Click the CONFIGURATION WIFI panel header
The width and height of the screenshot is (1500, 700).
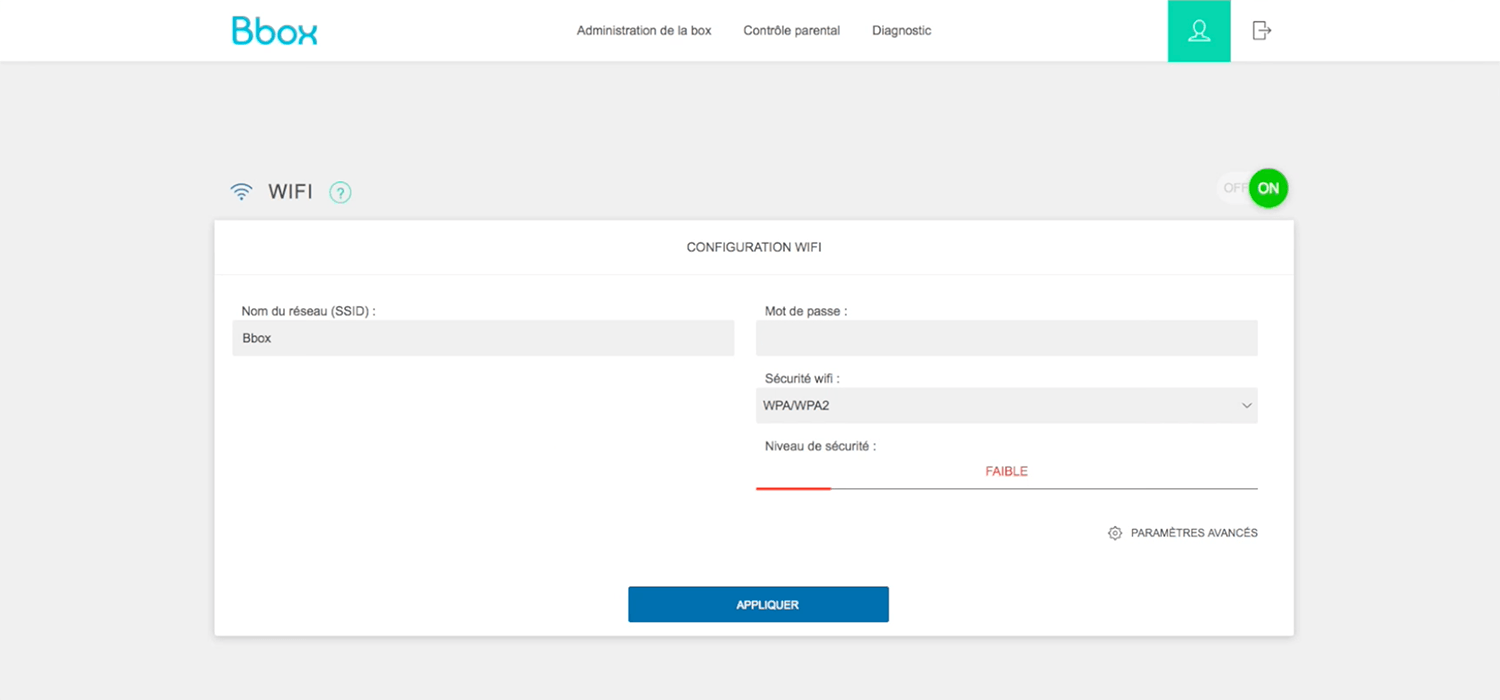[753, 247]
